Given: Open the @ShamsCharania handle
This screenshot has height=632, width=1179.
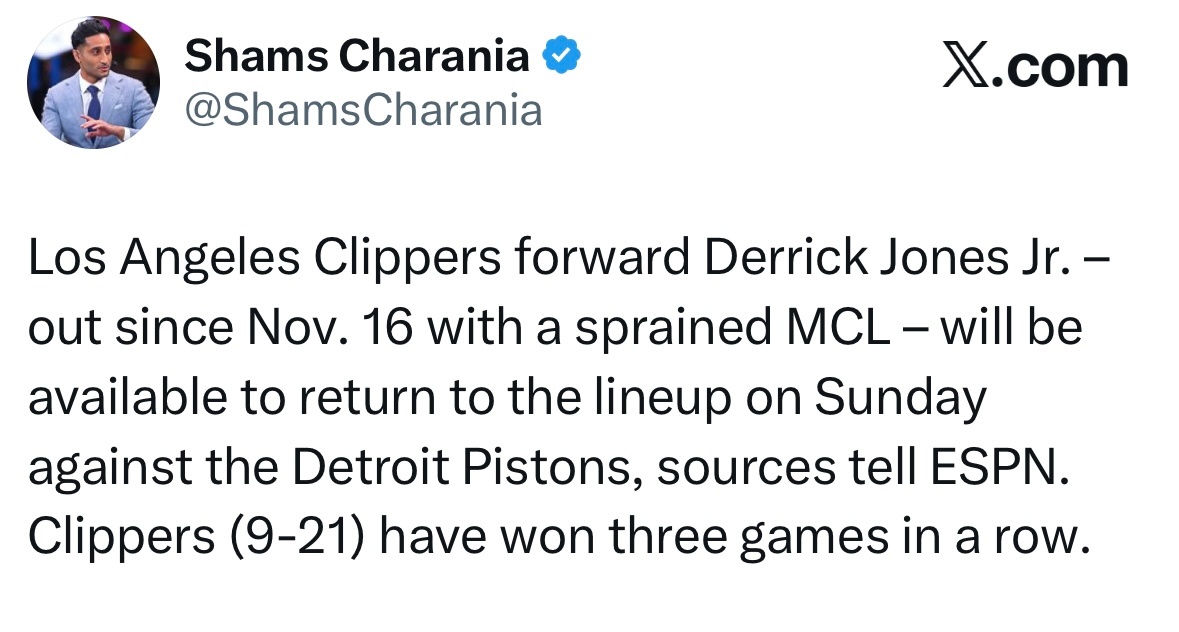Looking at the screenshot, I should [363, 109].
